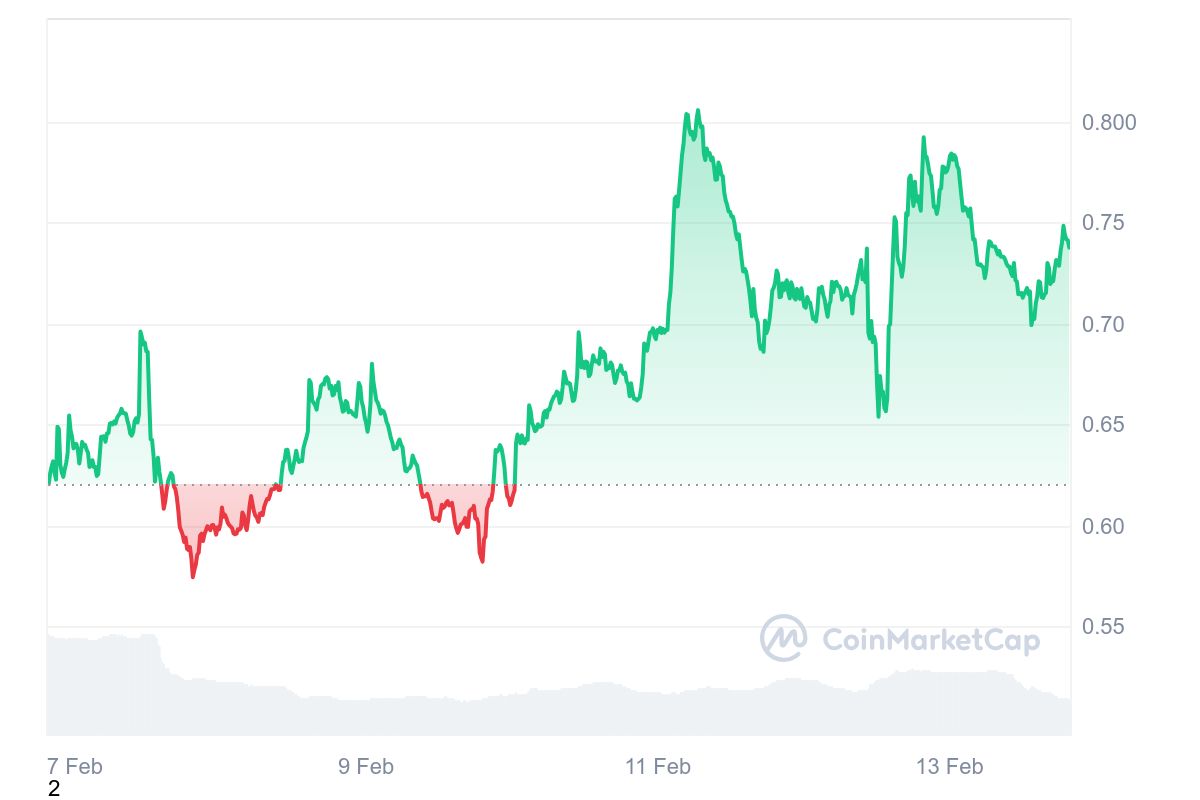Click the highest price peak above 0.800
Viewport: 1200px width, 800px height.
tap(697, 111)
